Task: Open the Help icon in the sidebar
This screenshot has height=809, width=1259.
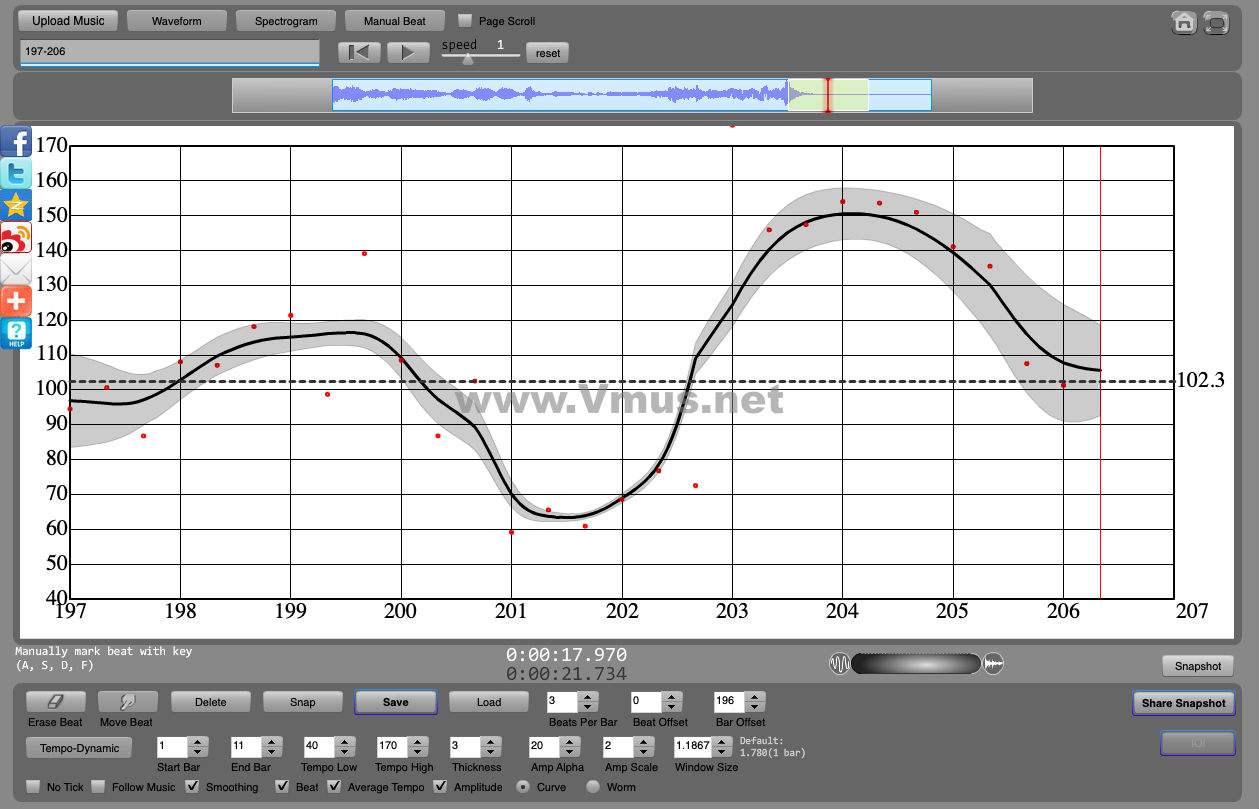Action: (16, 334)
